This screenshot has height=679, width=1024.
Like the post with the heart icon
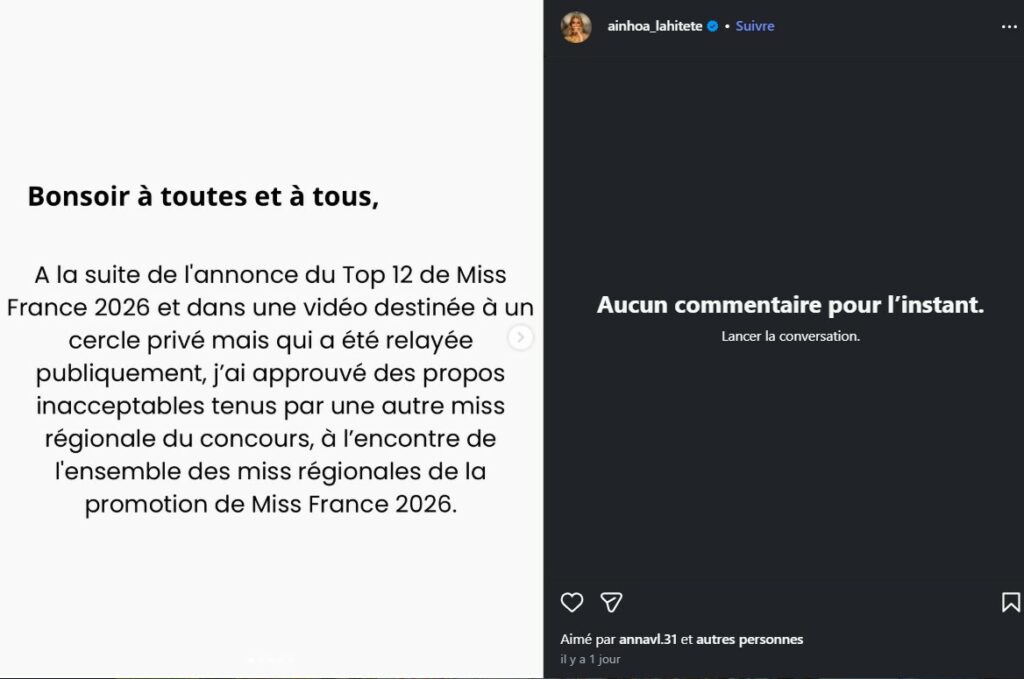coord(571,602)
